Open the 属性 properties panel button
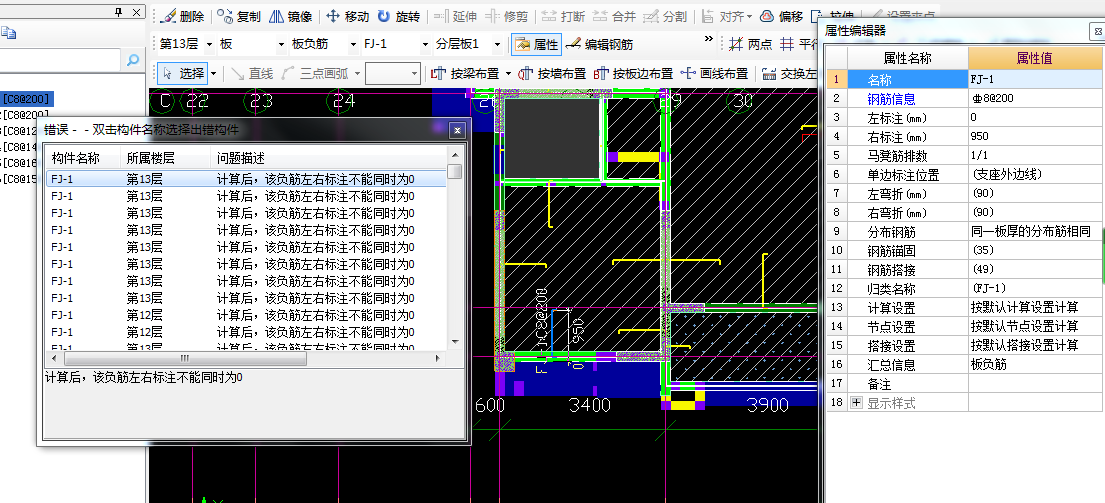The image size is (1105, 503). click(536, 44)
